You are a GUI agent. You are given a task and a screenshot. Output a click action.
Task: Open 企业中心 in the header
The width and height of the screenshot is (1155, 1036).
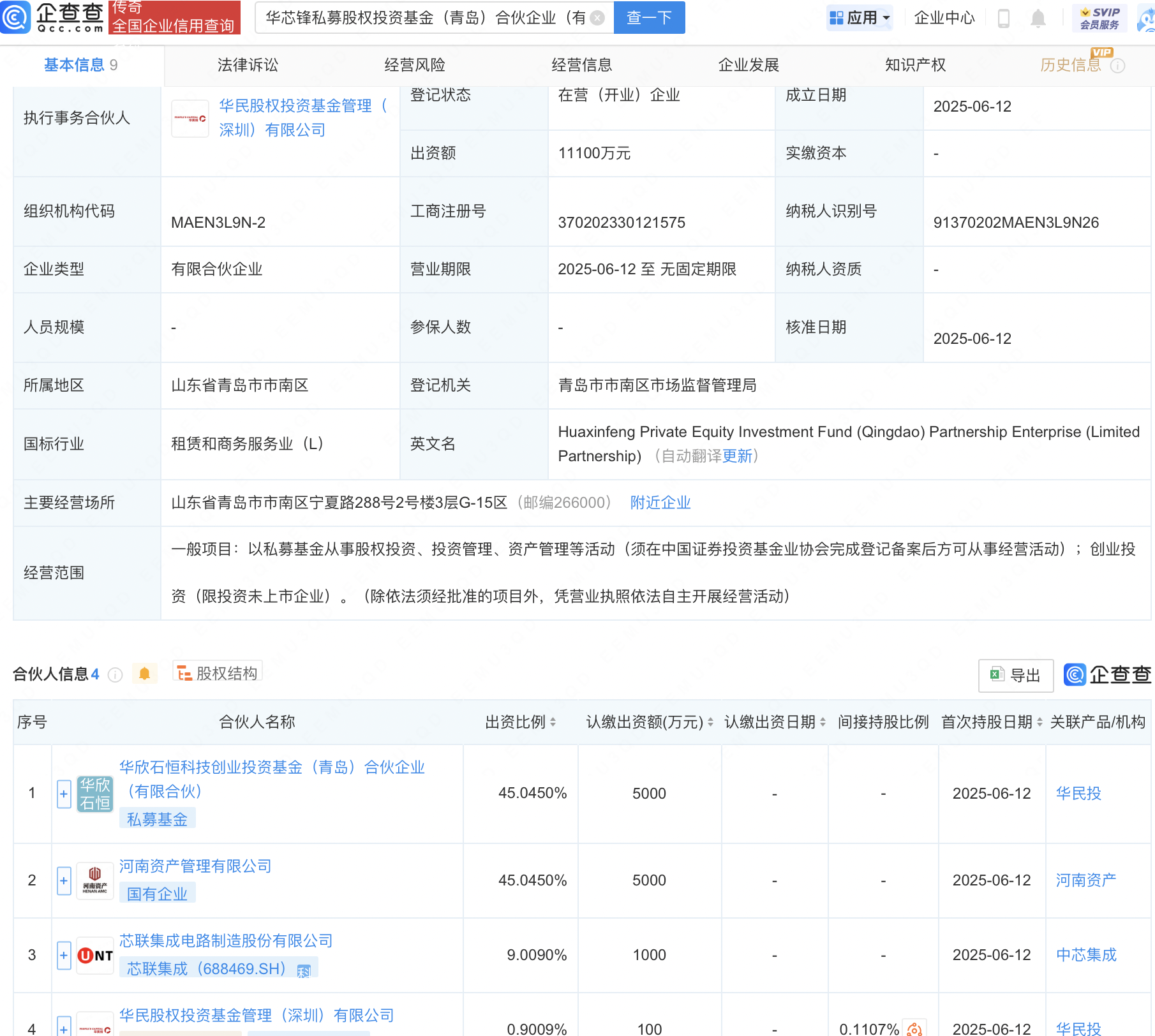pyautogui.click(x=944, y=18)
